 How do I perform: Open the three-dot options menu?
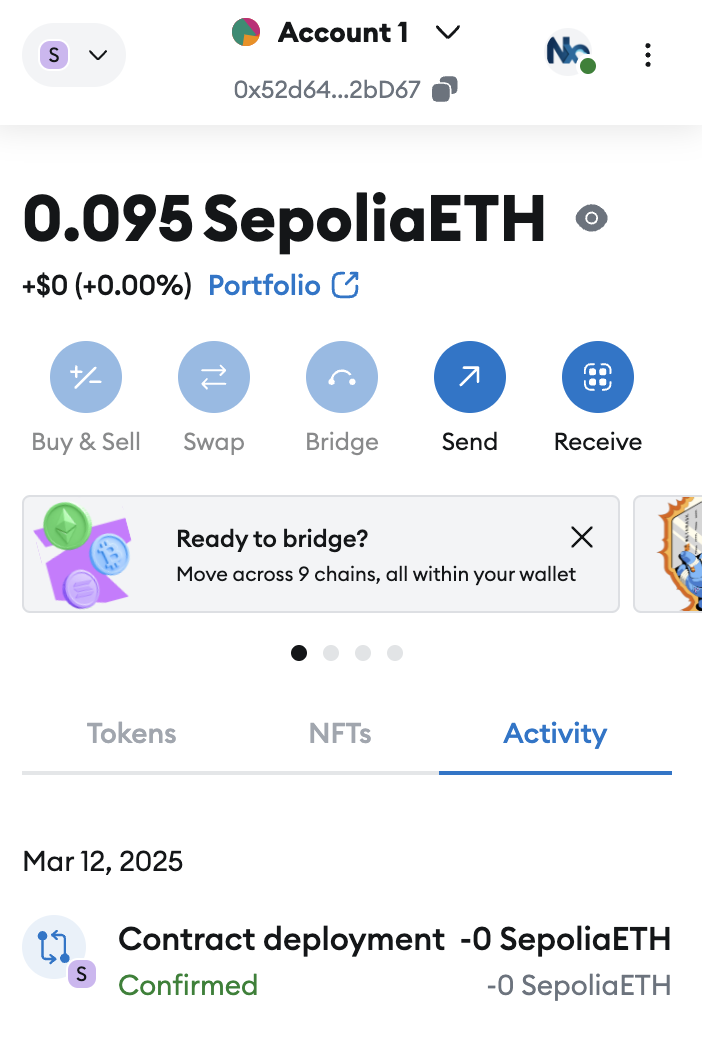[x=648, y=55]
